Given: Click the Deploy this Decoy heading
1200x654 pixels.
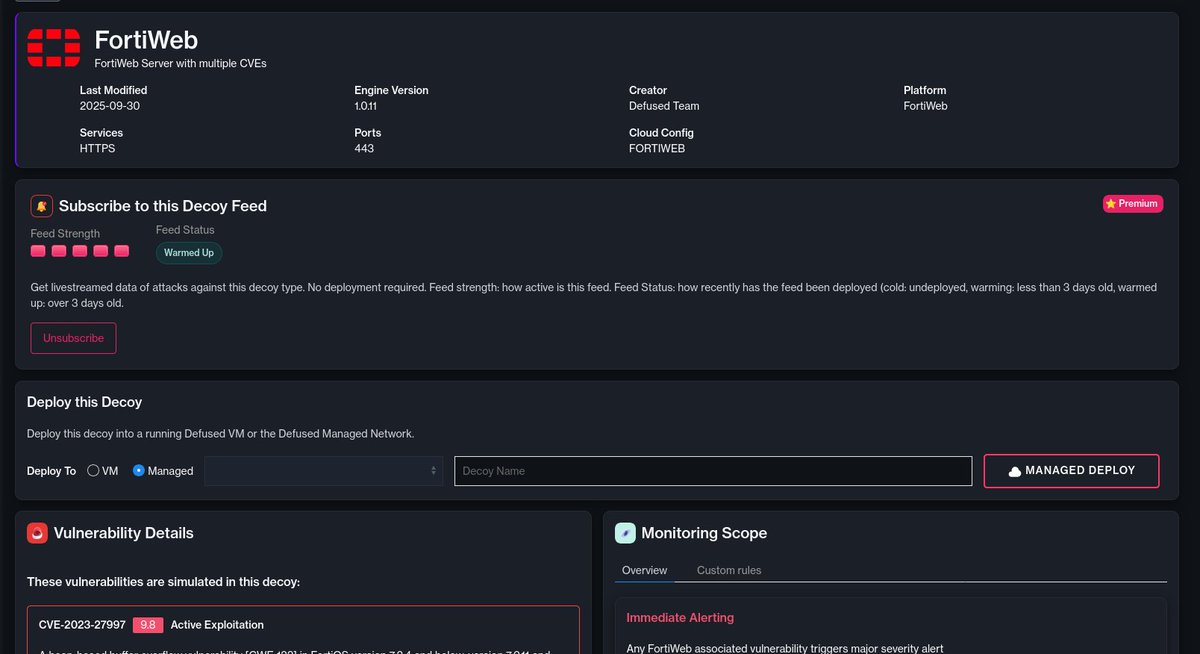Looking at the screenshot, I should pos(85,402).
